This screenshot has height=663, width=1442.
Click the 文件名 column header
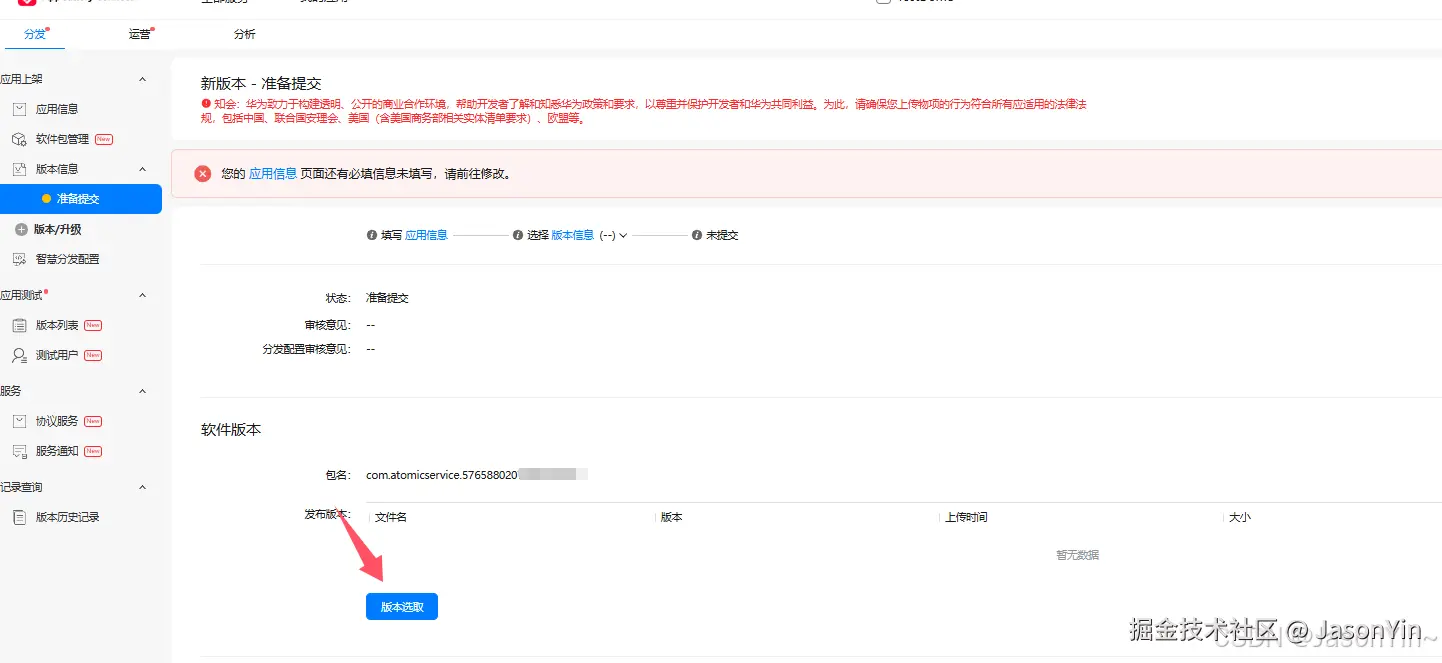click(x=391, y=517)
